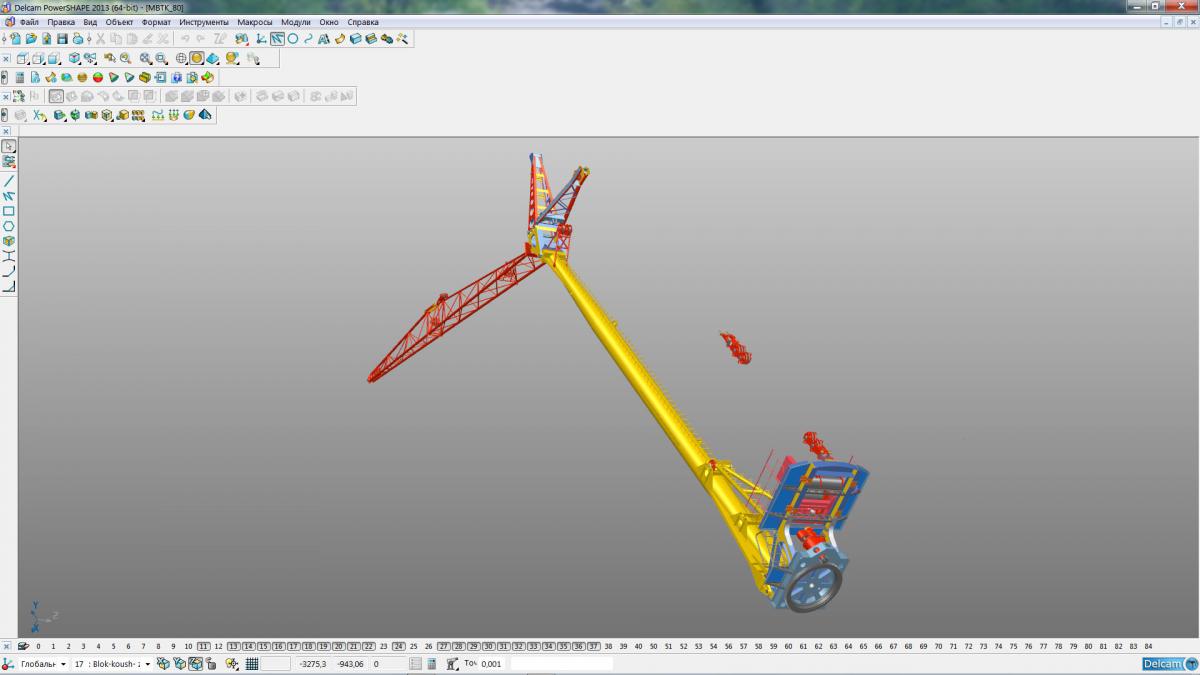This screenshot has width=1200, height=675.
Task: Click the Z coordinate field 0
Action: (388, 663)
